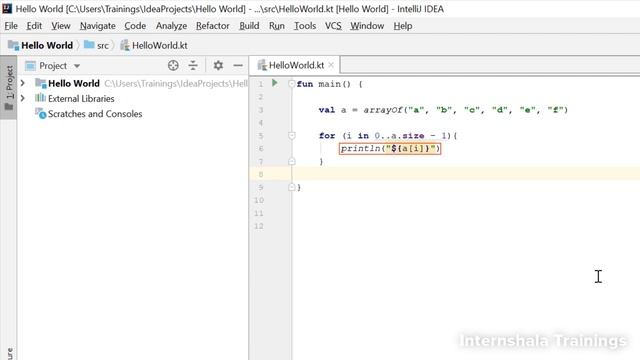The width and height of the screenshot is (640, 360).
Task: Click the Hello World breadcrumb in the navigation bar
Action: click(x=40, y=45)
